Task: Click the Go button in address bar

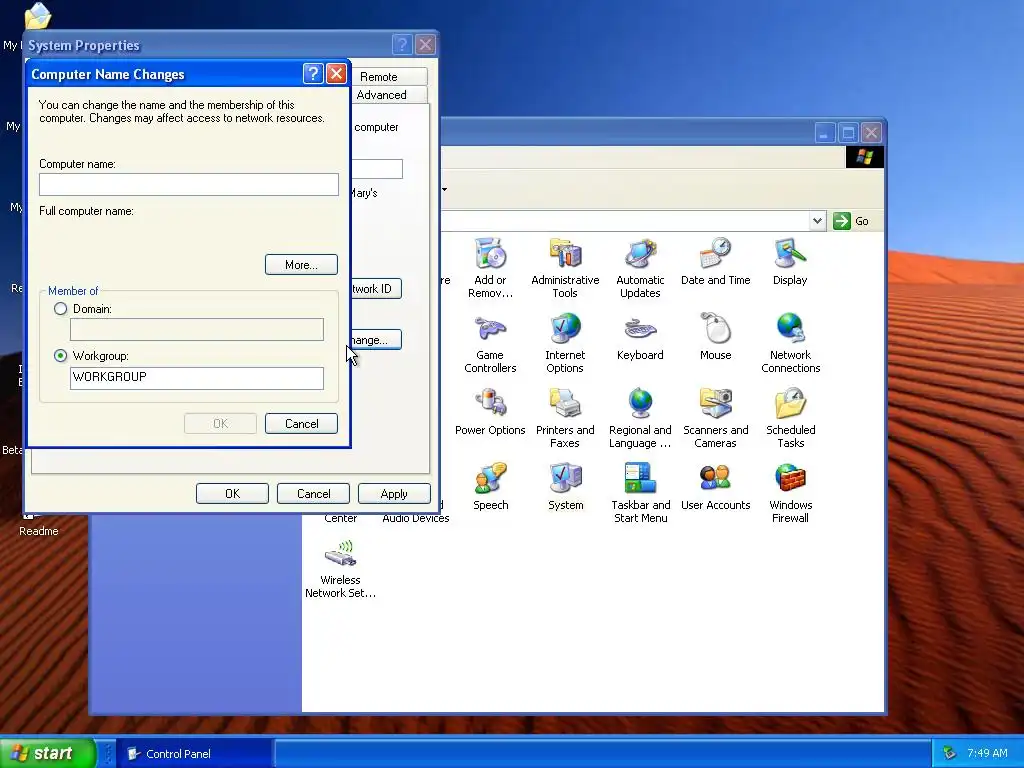Action: pyautogui.click(x=851, y=221)
